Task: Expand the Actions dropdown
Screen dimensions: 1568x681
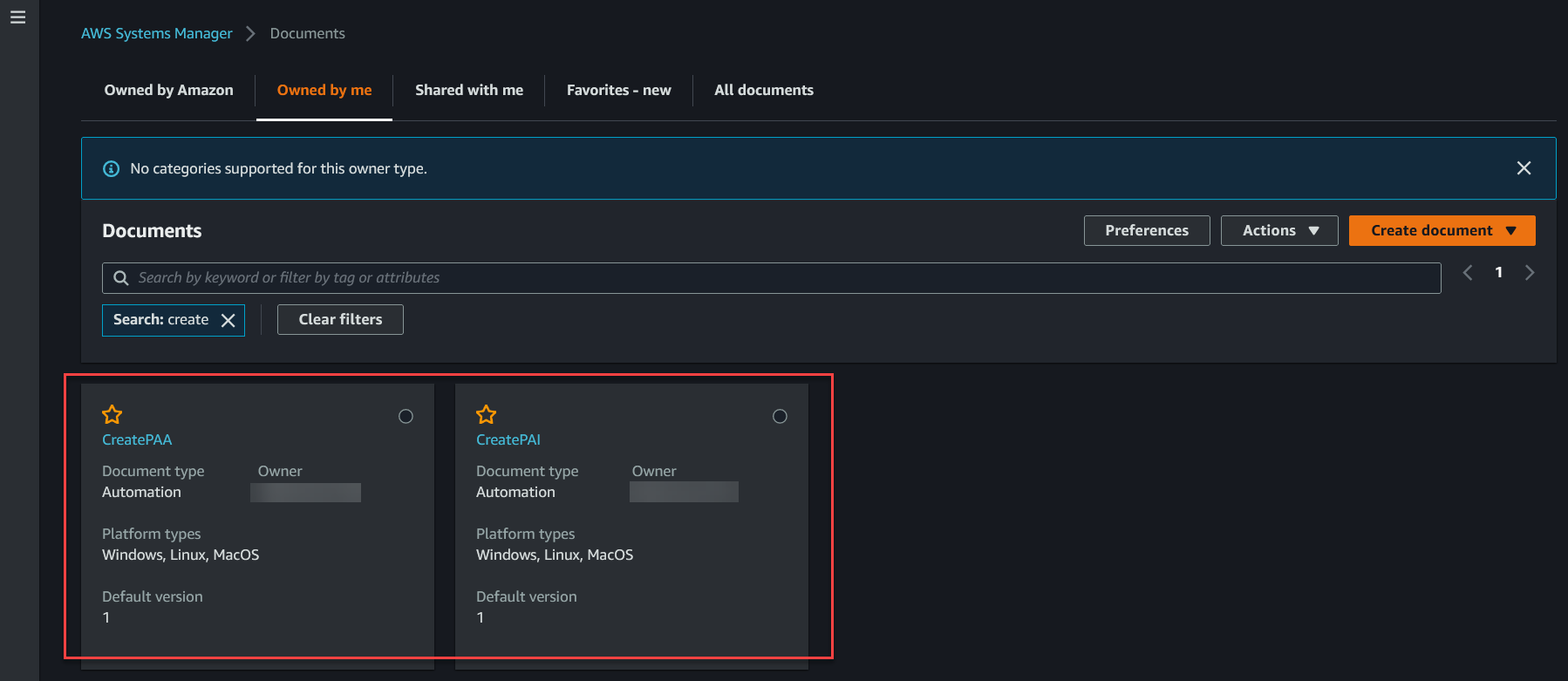Action: pyautogui.click(x=1279, y=231)
